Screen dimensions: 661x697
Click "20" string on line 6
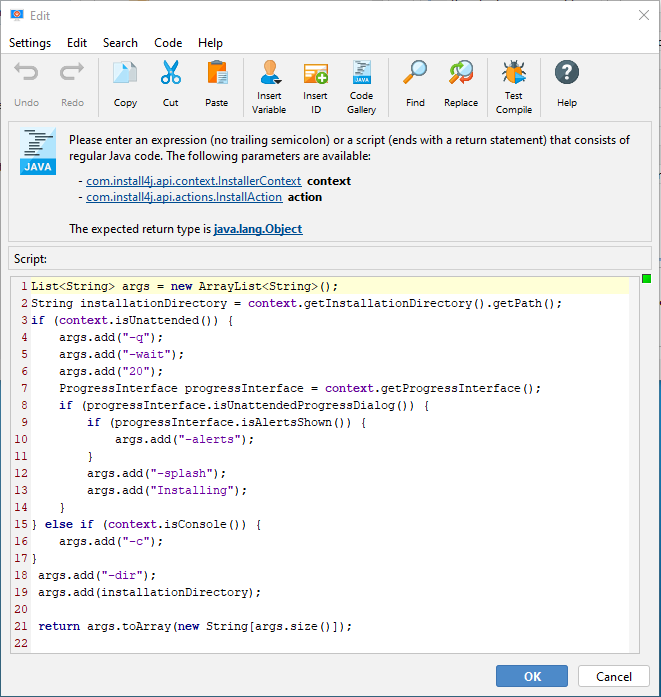[136, 371]
